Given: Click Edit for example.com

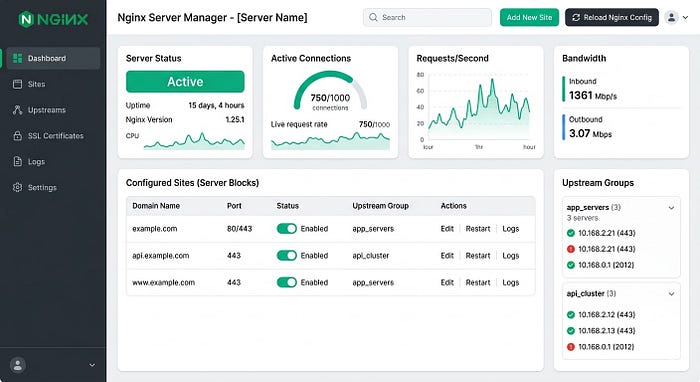Looking at the screenshot, I should click(447, 228).
